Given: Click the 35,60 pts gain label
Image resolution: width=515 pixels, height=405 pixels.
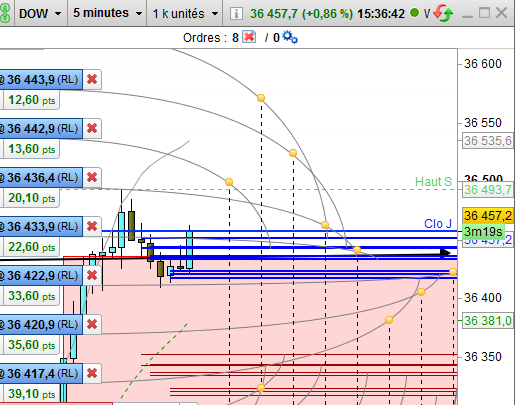Looking at the screenshot, I should 31,345.
